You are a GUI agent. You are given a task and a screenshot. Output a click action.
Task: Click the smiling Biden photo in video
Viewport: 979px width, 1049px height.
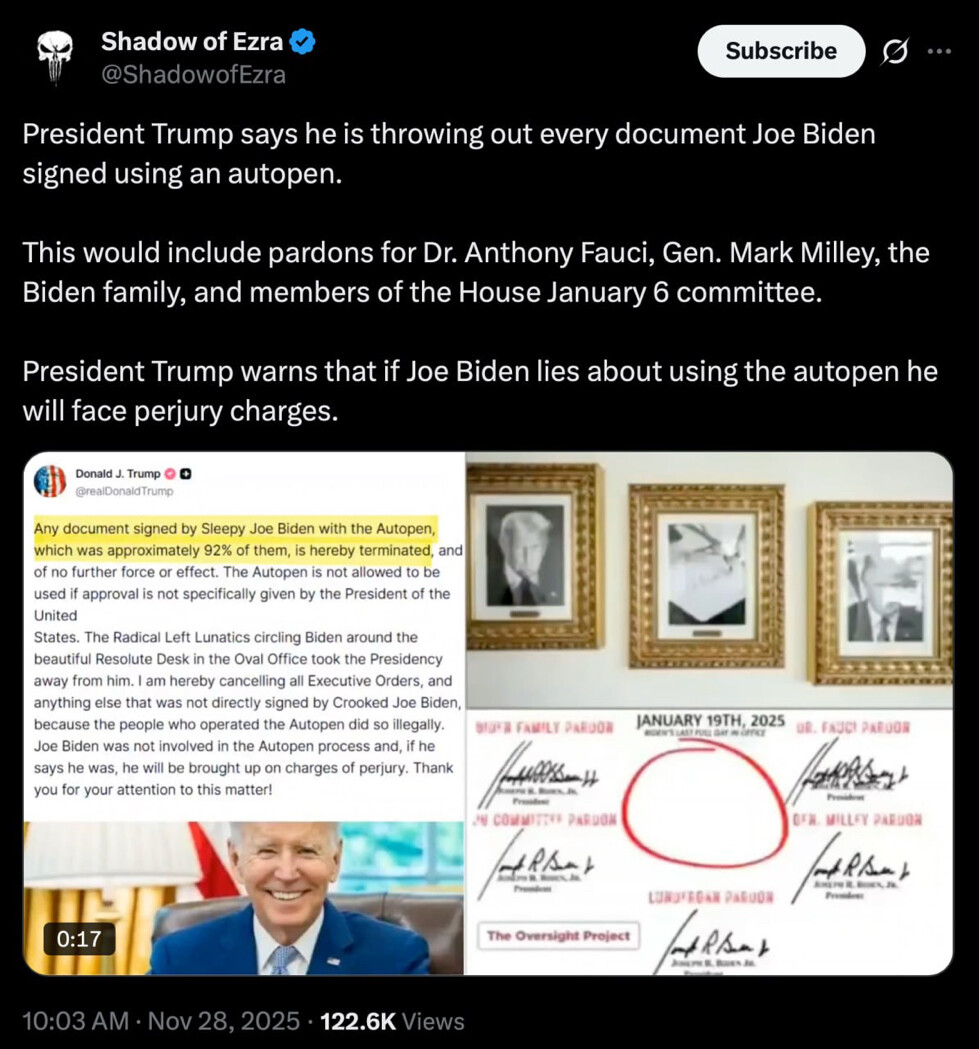(x=244, y=898)
